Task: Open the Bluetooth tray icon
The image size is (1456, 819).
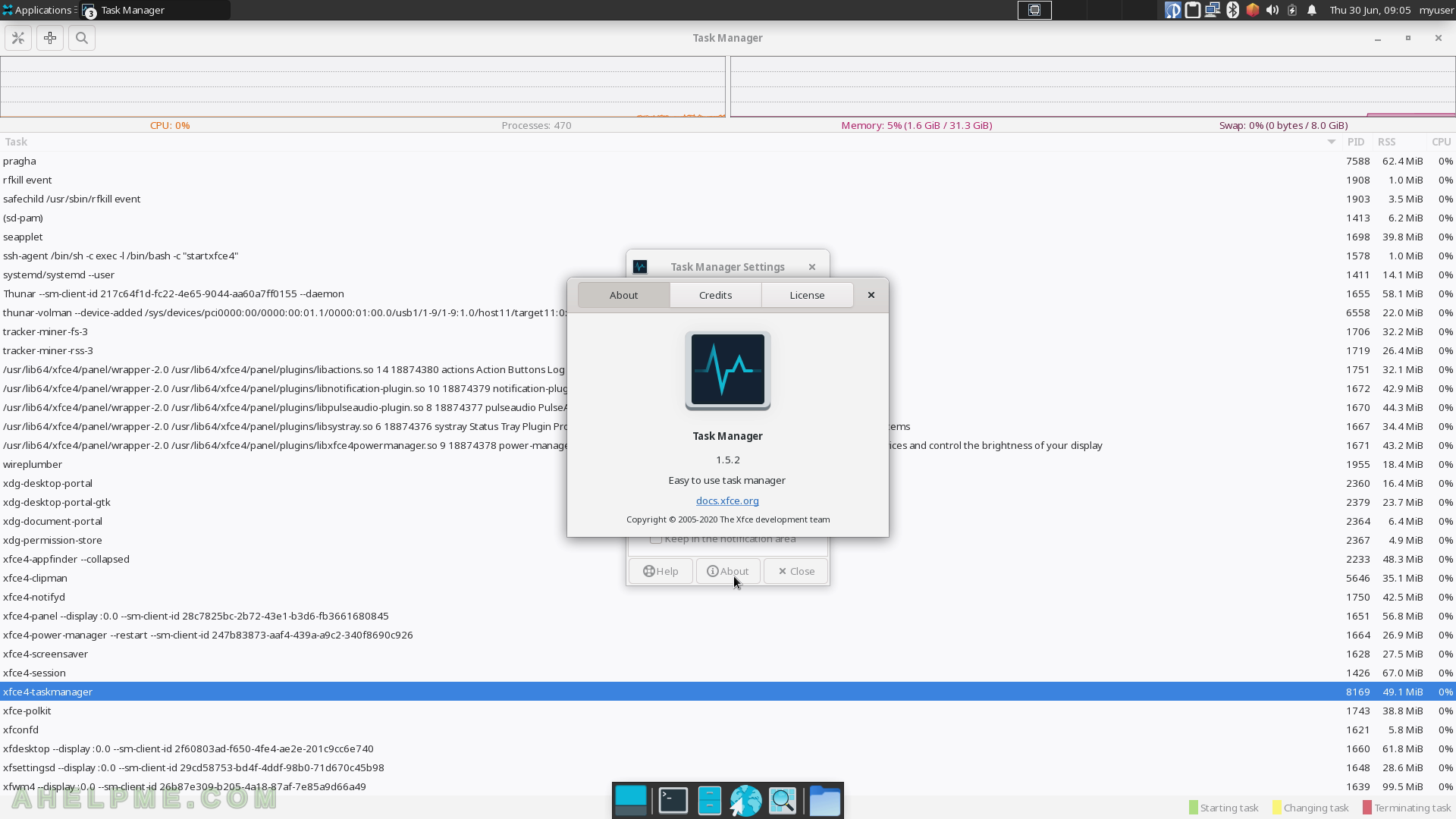Action: [1233, 10]
